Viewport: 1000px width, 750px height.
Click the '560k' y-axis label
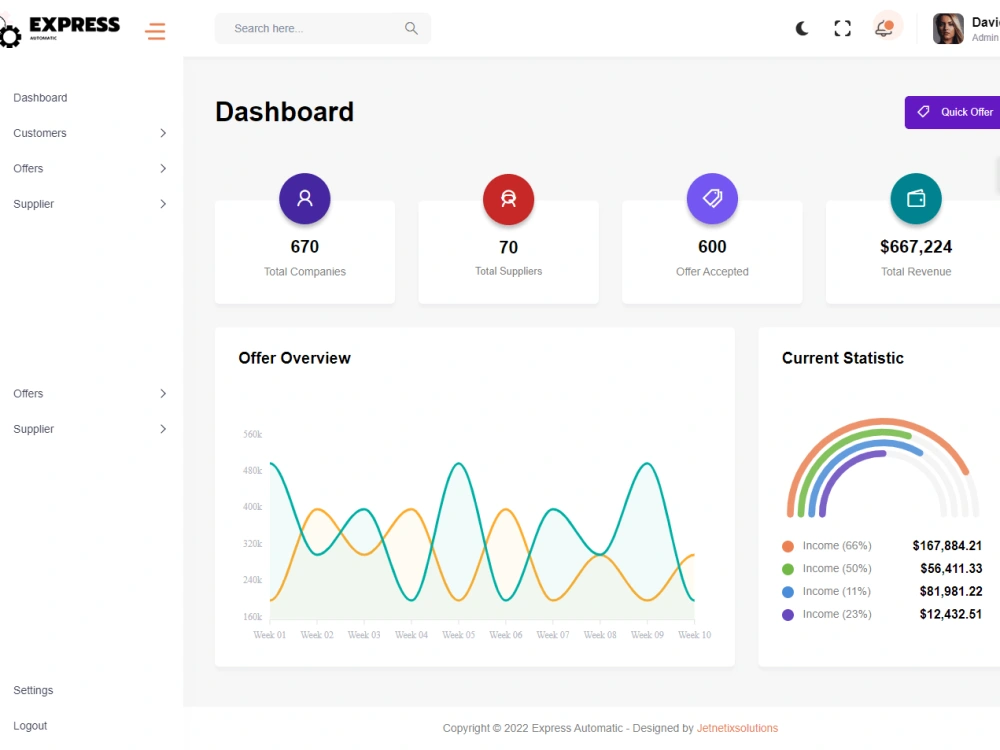[x=253, y=434]
